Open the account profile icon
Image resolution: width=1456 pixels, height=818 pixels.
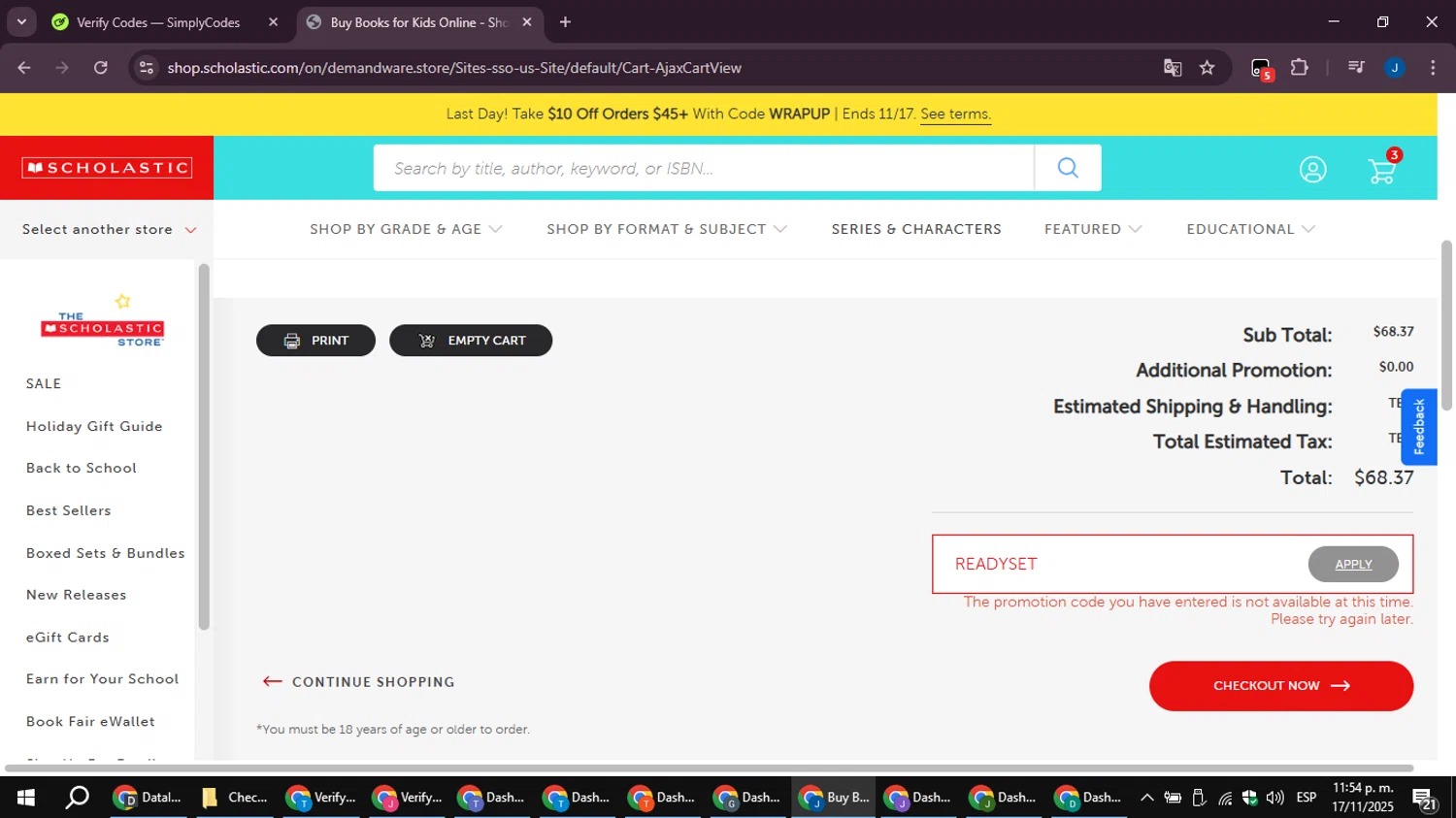(1313, 170)
